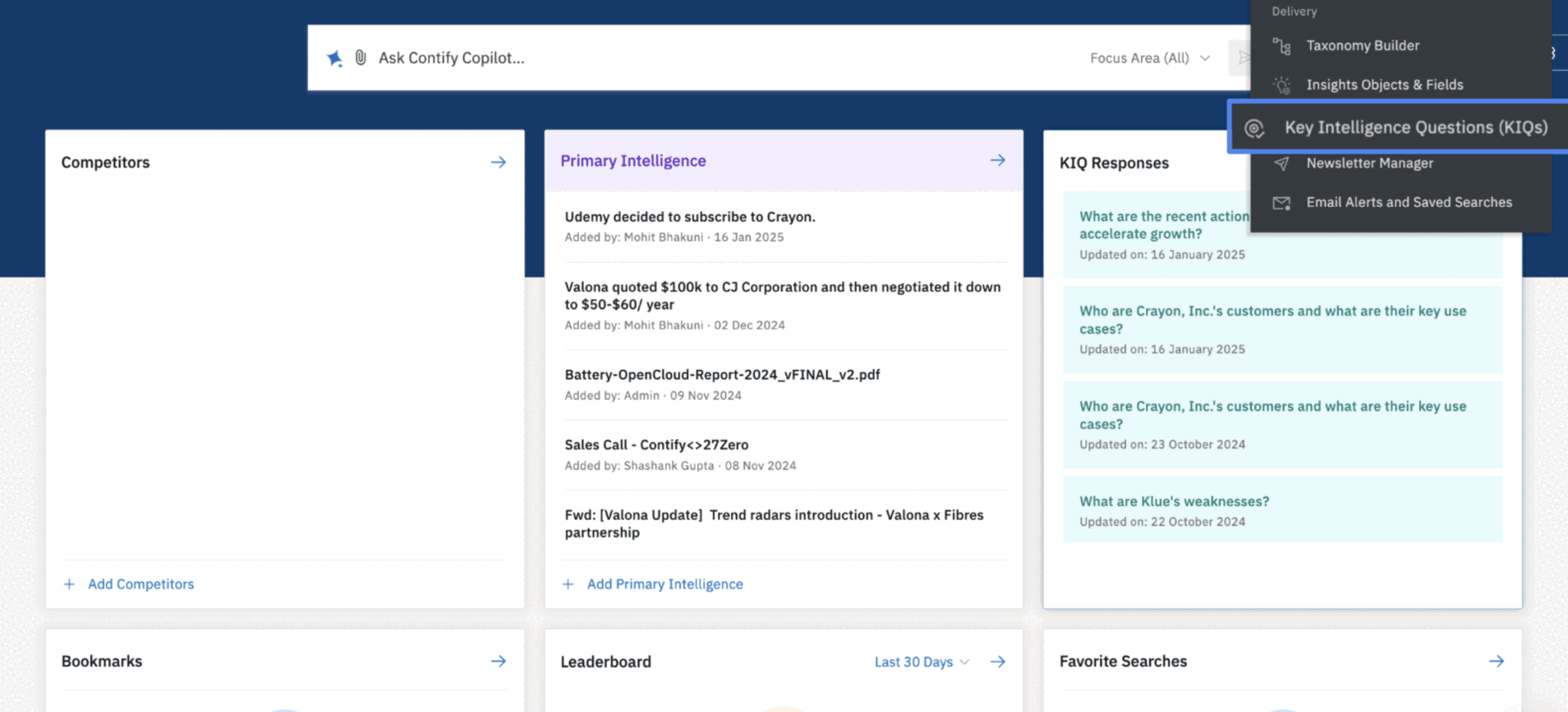Open Leaderboard via arrow icon
The width and height of the screenshot is (1568, 712).
pos(997,662)
